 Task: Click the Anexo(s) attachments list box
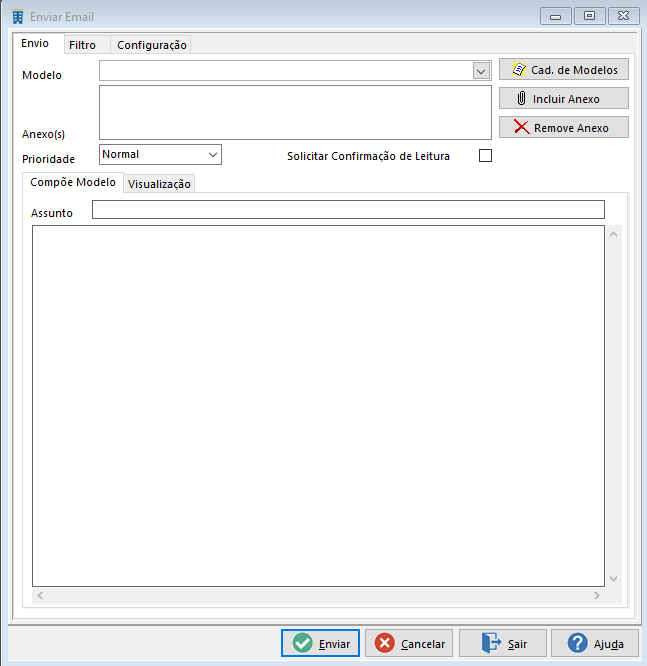click(295, 113)
